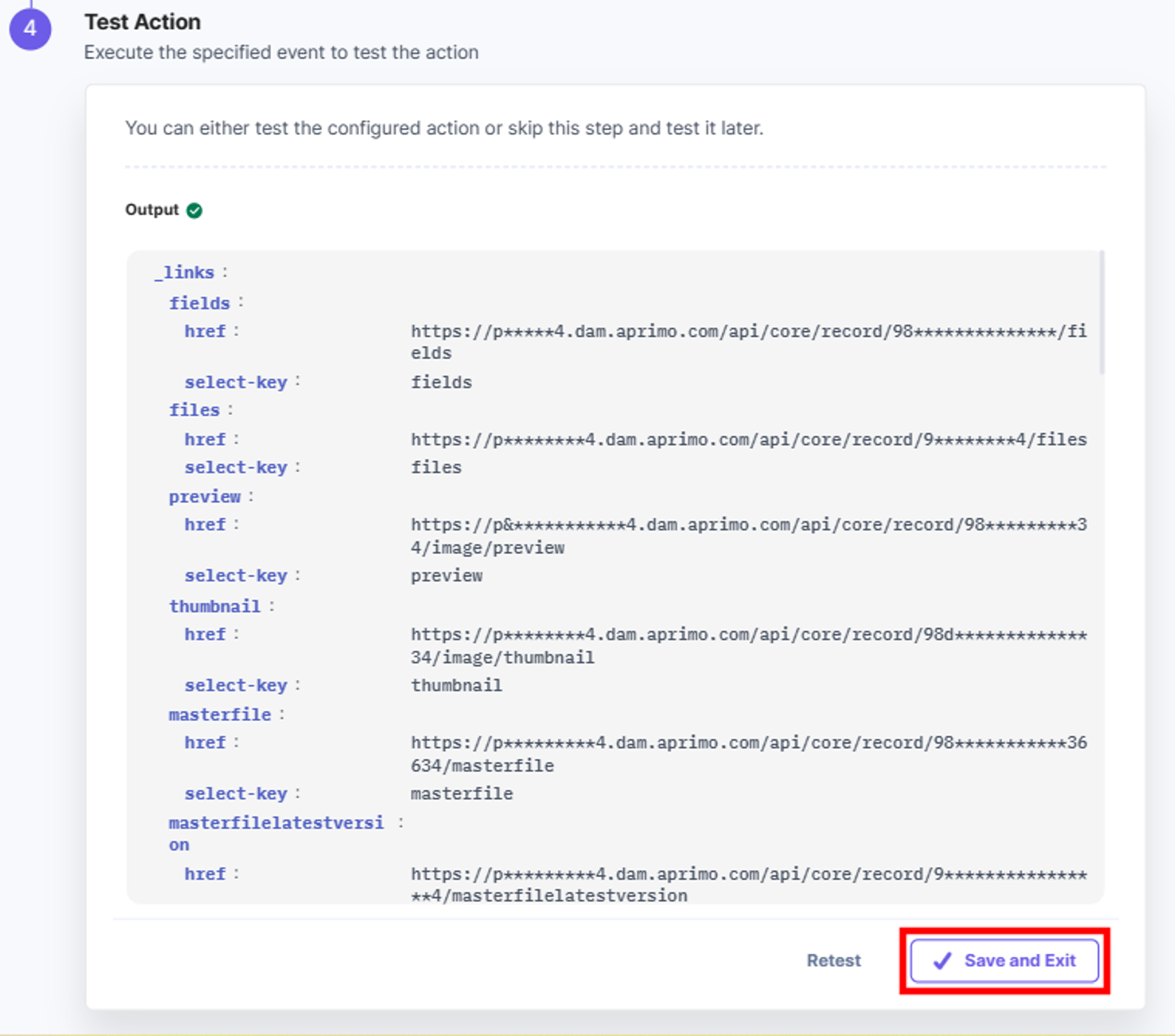Select the files key in output
The height and width of the screenshot is (1036, 1175).
194,410
